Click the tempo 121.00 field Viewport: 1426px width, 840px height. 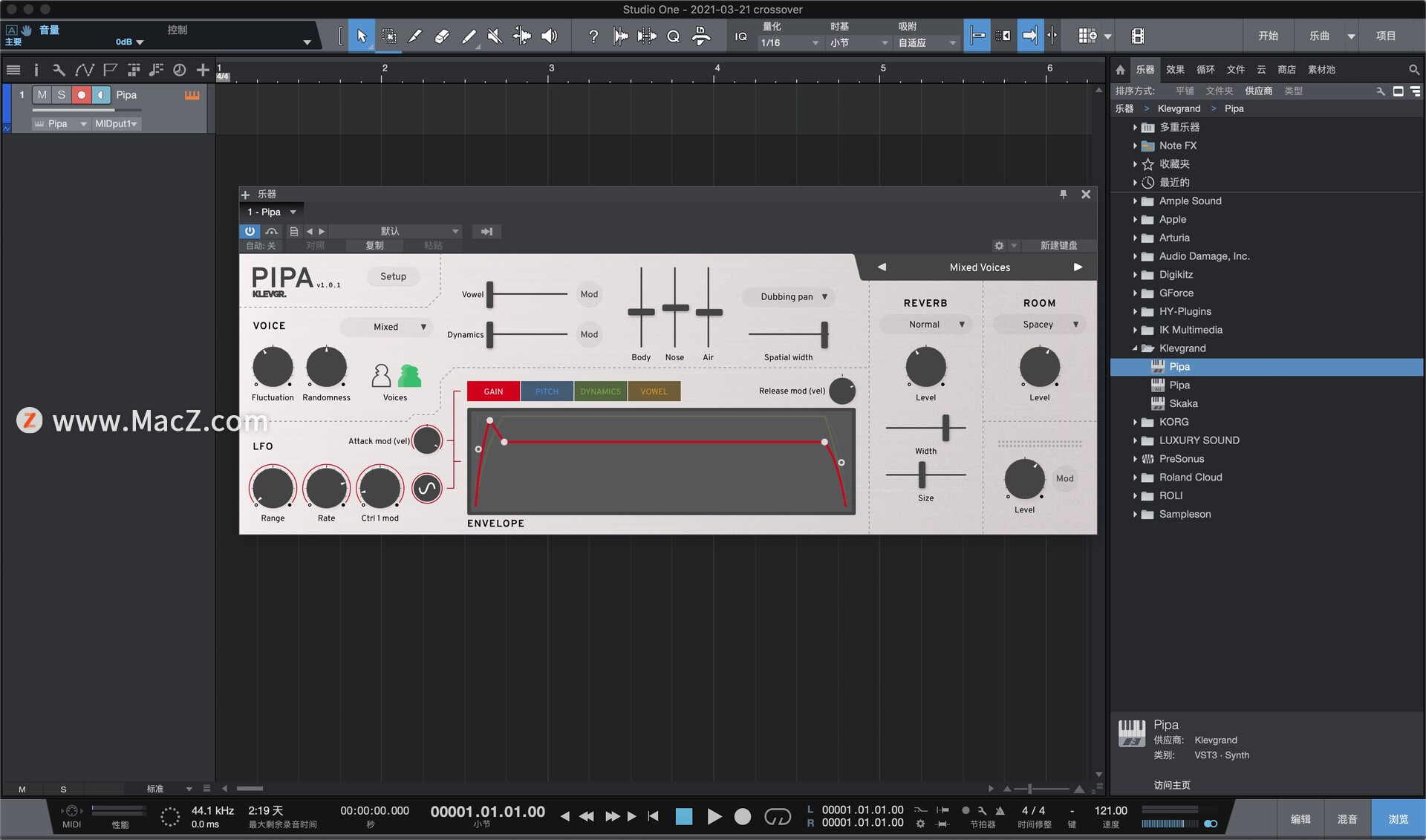coord(1110,810)
